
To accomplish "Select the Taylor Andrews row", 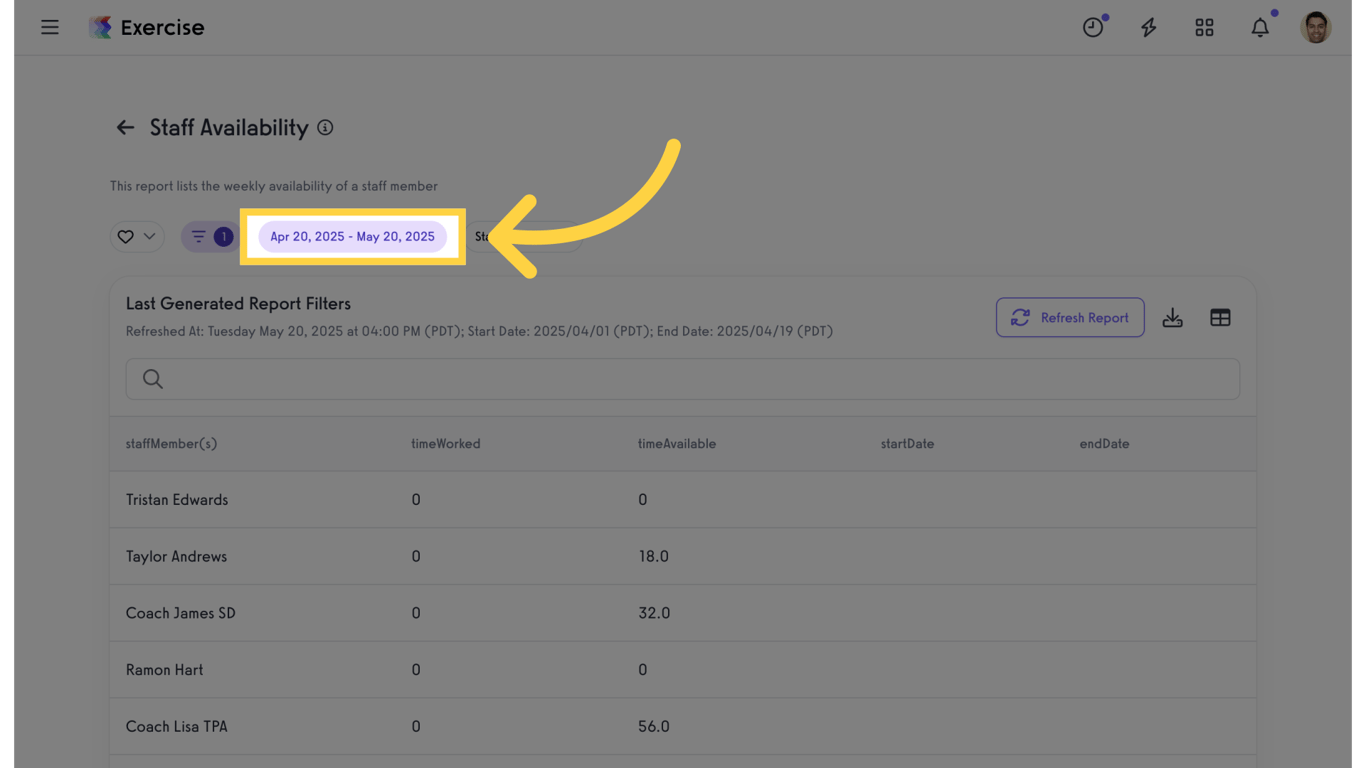I will (x=177, y=556).
